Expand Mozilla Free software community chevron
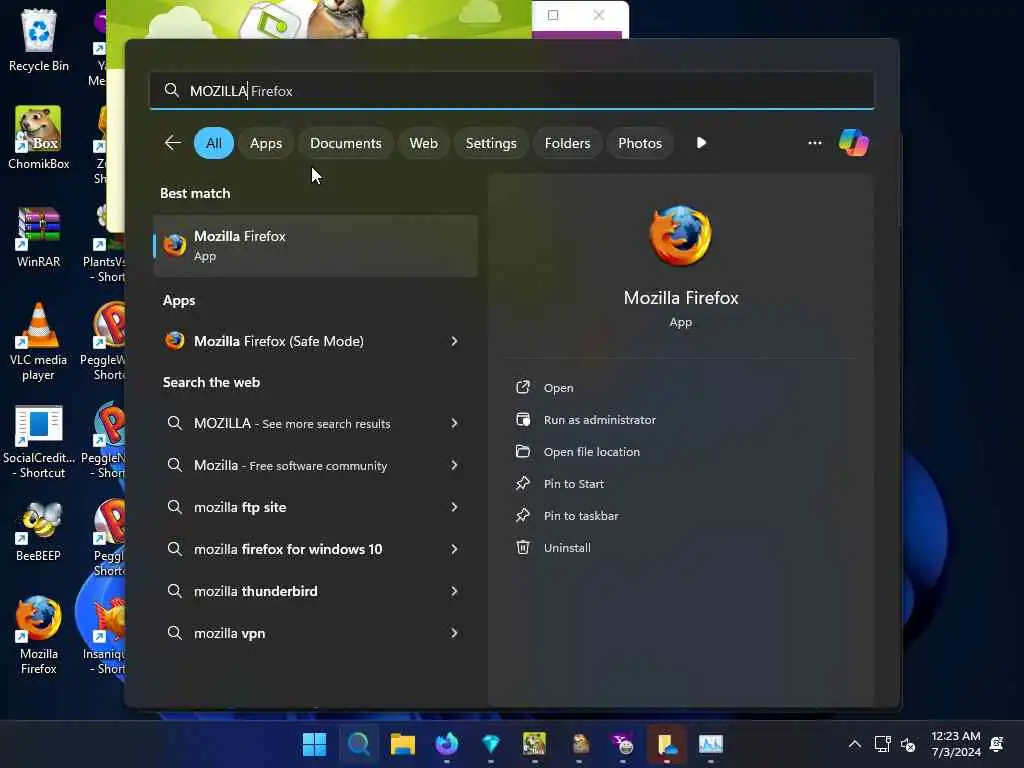The width and height of the screenshot is (1024, 768). [x=454, y=465]
